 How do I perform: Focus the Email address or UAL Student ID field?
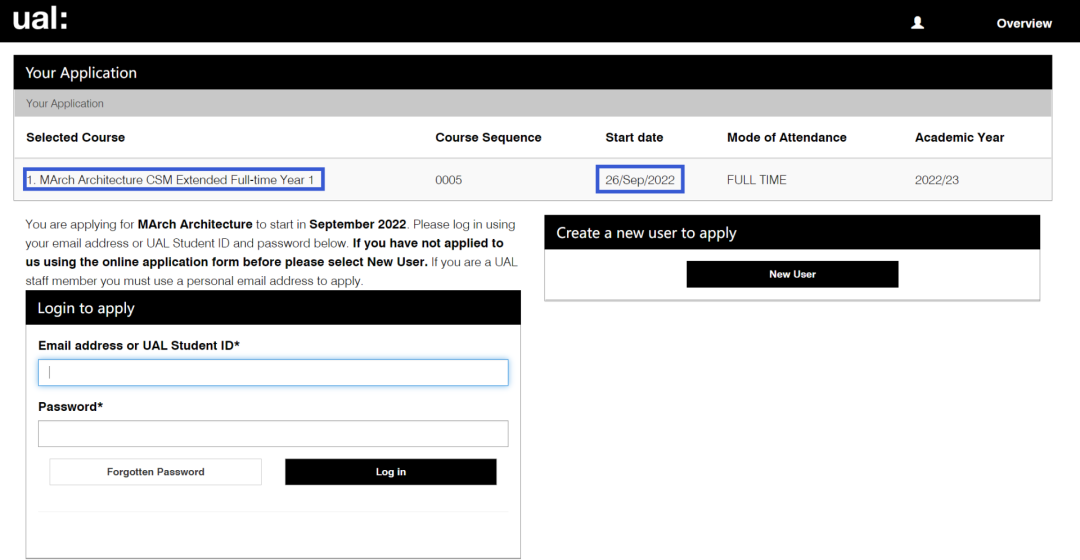coord(273,372)
